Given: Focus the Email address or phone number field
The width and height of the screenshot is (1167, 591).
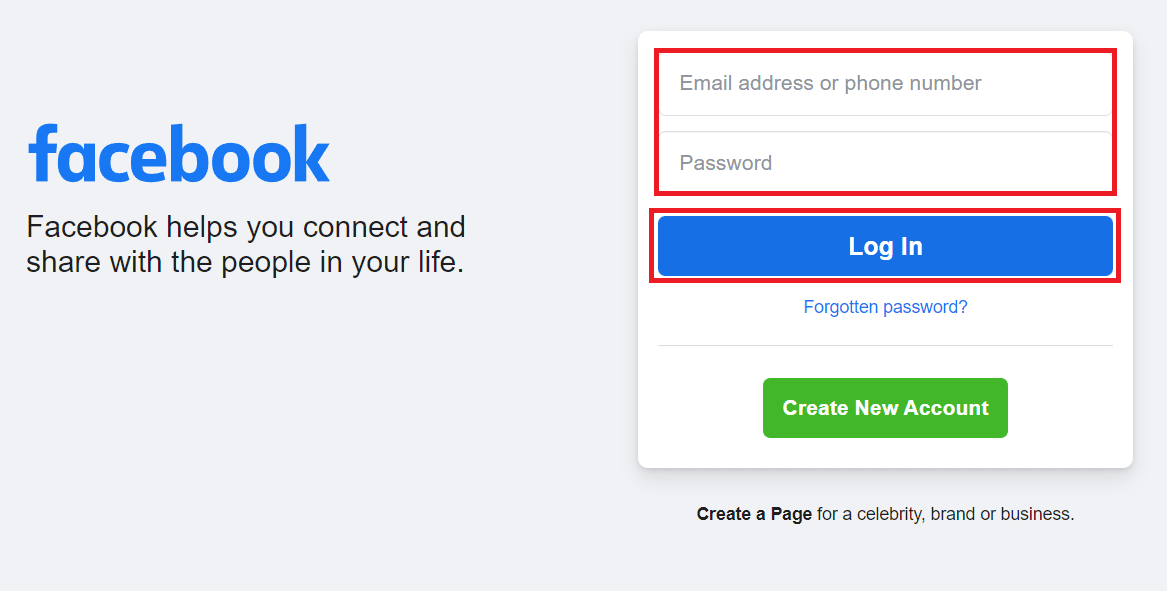Looking at the screenshot, I should [884, 84].
